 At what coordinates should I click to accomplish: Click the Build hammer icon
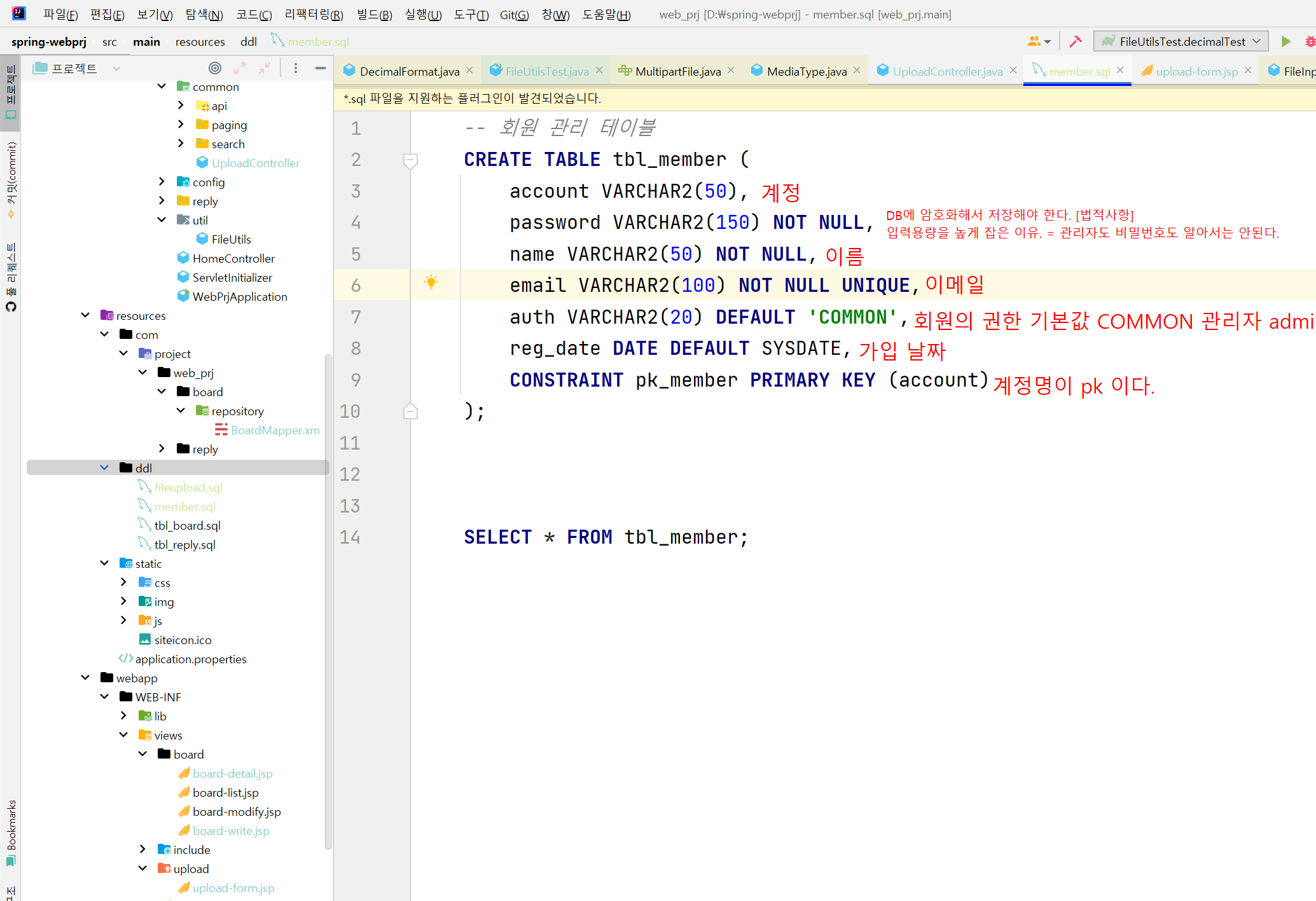pyautogui.click(x=1076, y=41)
